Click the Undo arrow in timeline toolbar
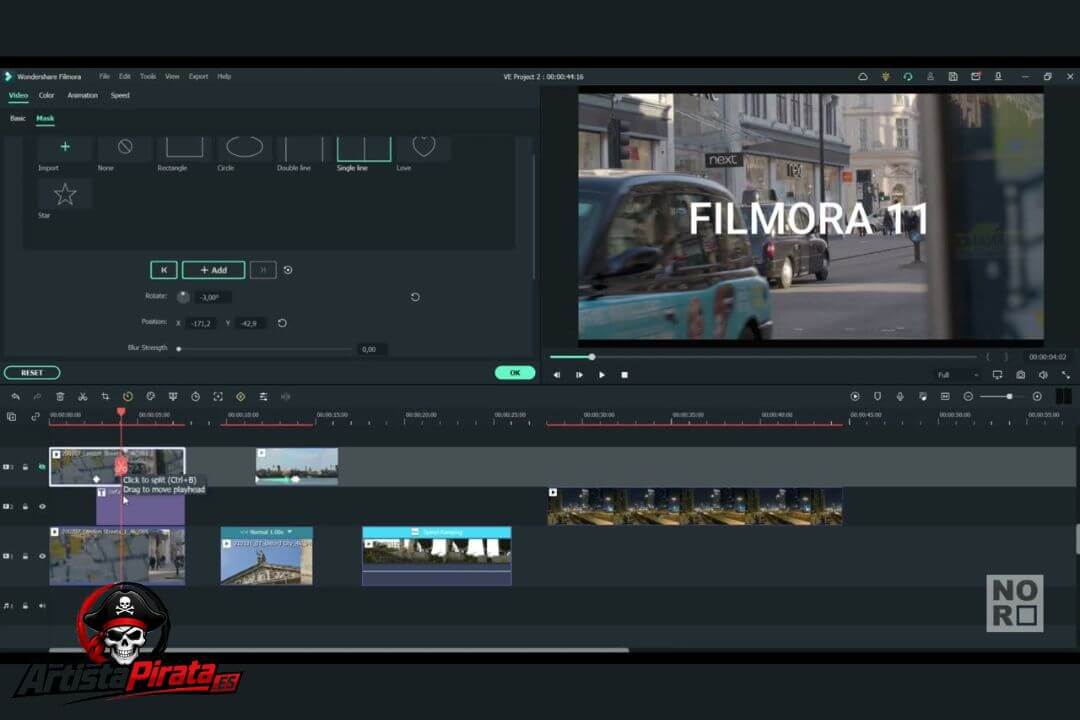 [15, 396]
